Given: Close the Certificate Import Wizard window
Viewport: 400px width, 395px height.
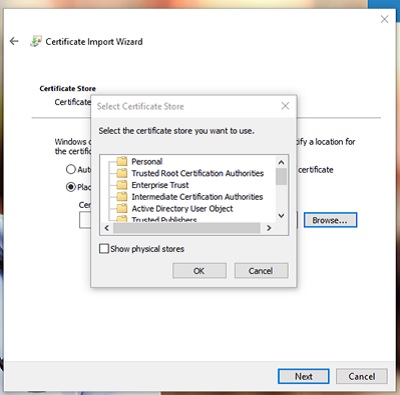Looking at the screenshot, I should (x=384, y=19).
